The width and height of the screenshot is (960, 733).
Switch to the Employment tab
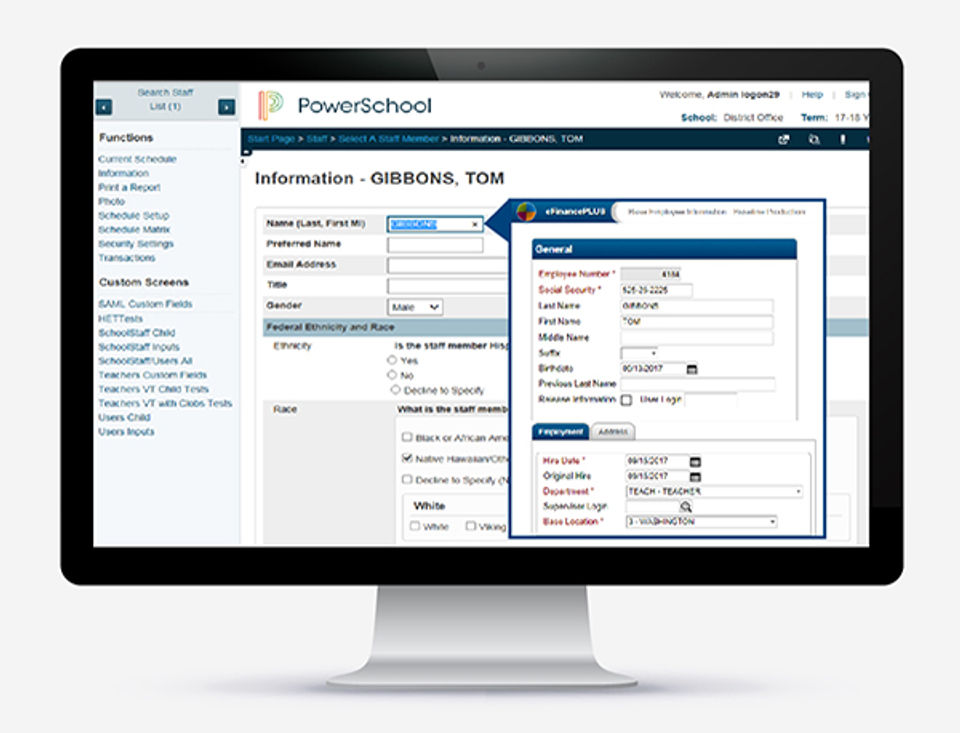560,432
